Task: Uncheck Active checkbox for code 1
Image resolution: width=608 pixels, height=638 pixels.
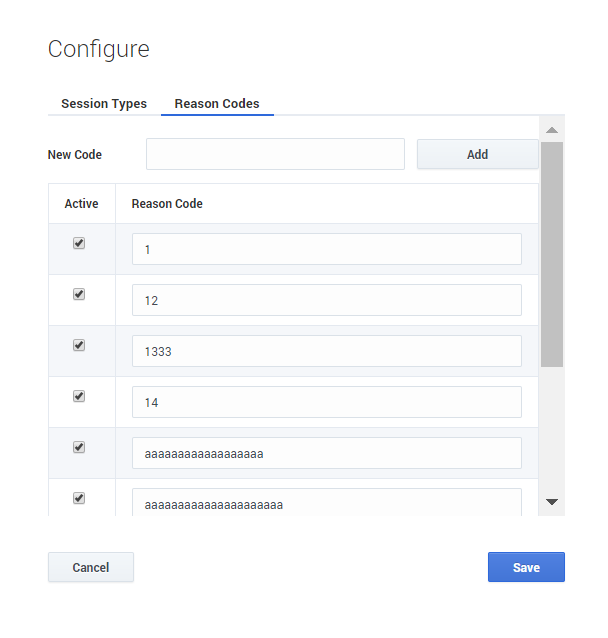Action: [79, 243]
